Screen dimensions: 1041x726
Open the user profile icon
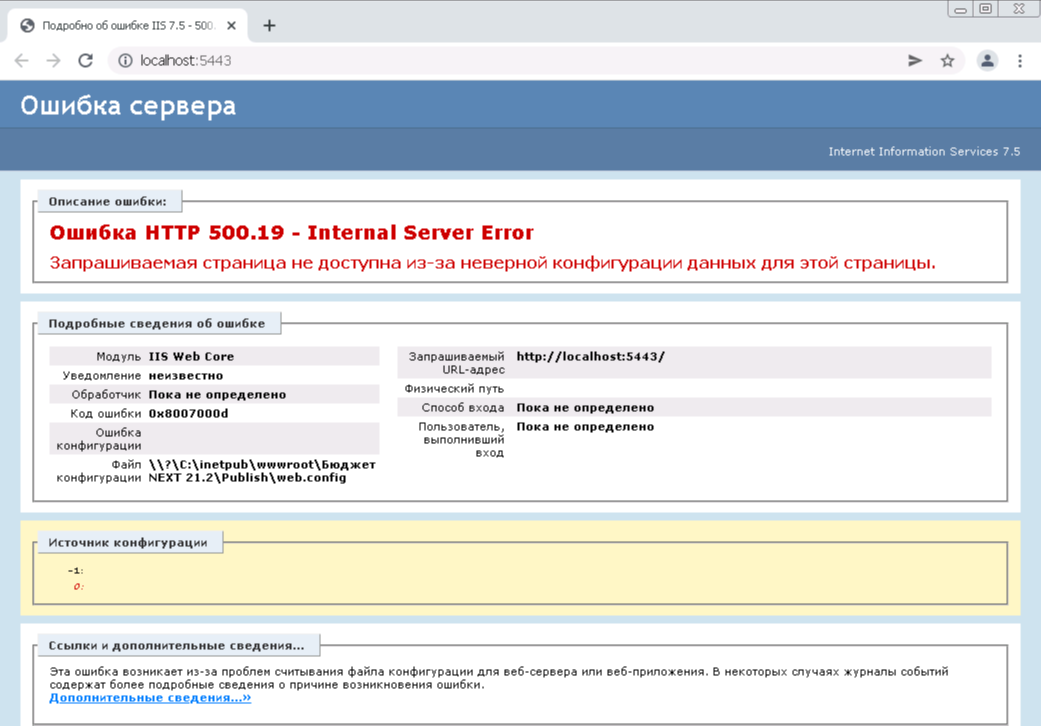(x=987, y=60)
